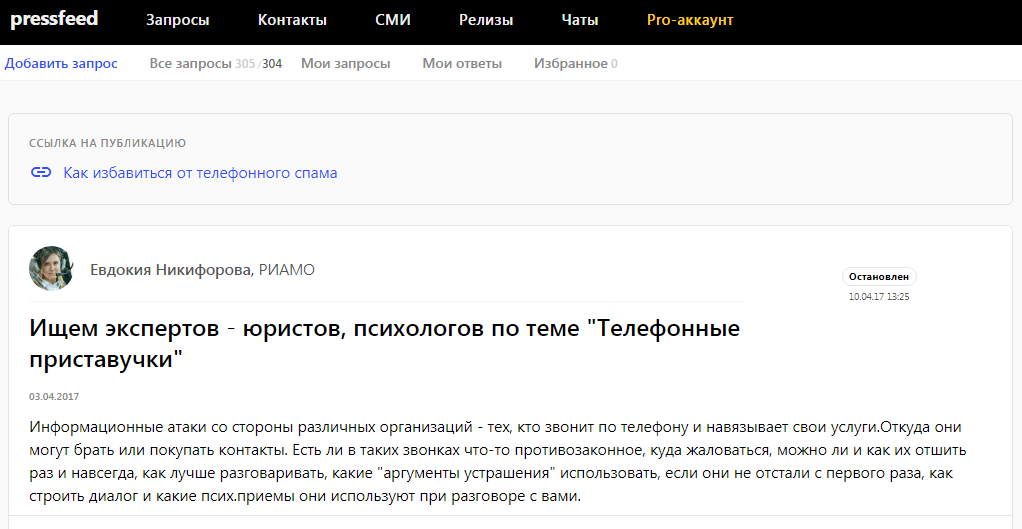Image resolution: width=1022 pixels, height=529 pixels.
Task: Select the Pro-аккаунт menu item
Action: (x=690, y=20)
